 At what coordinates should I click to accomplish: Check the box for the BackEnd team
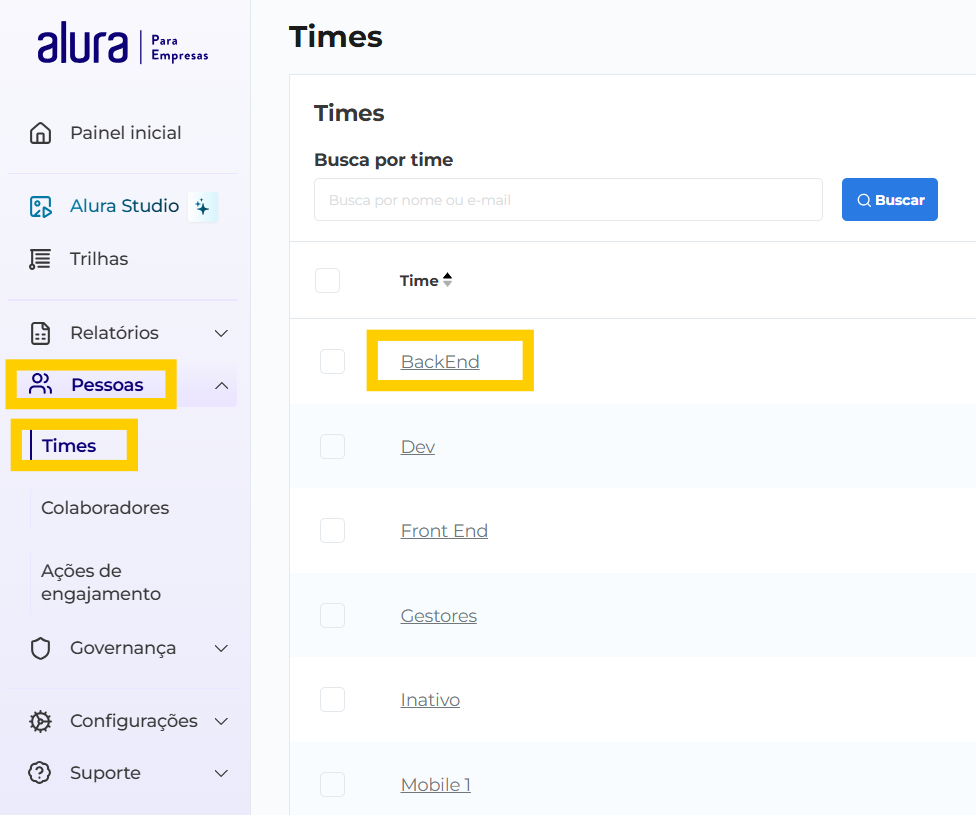click(332, 362)
